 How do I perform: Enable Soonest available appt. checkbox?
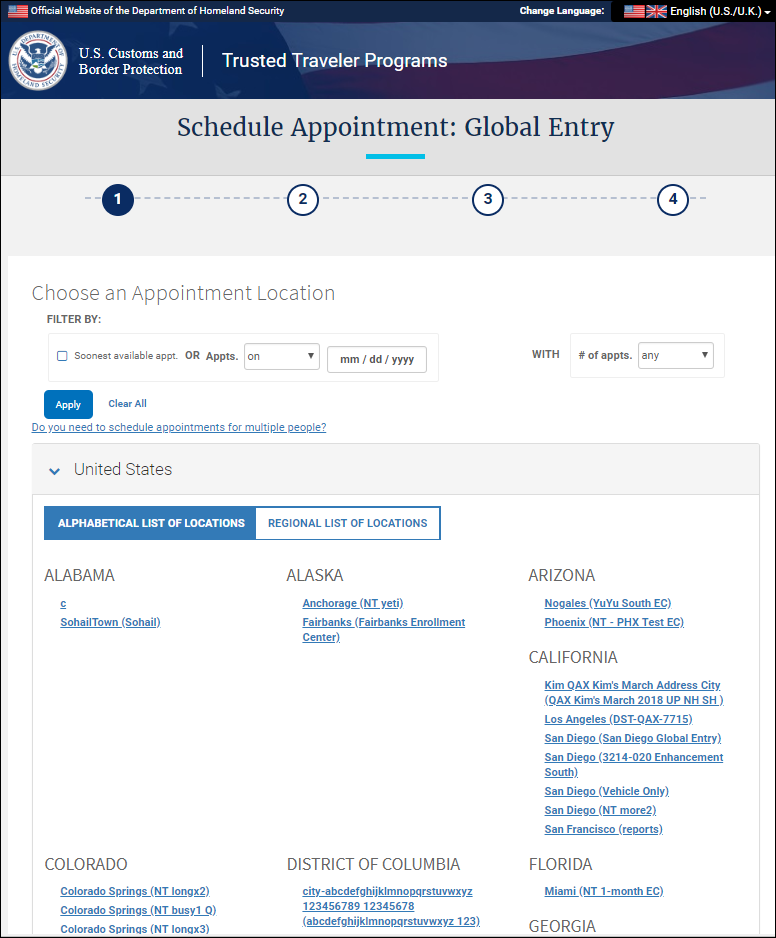(x=62, y=356)
